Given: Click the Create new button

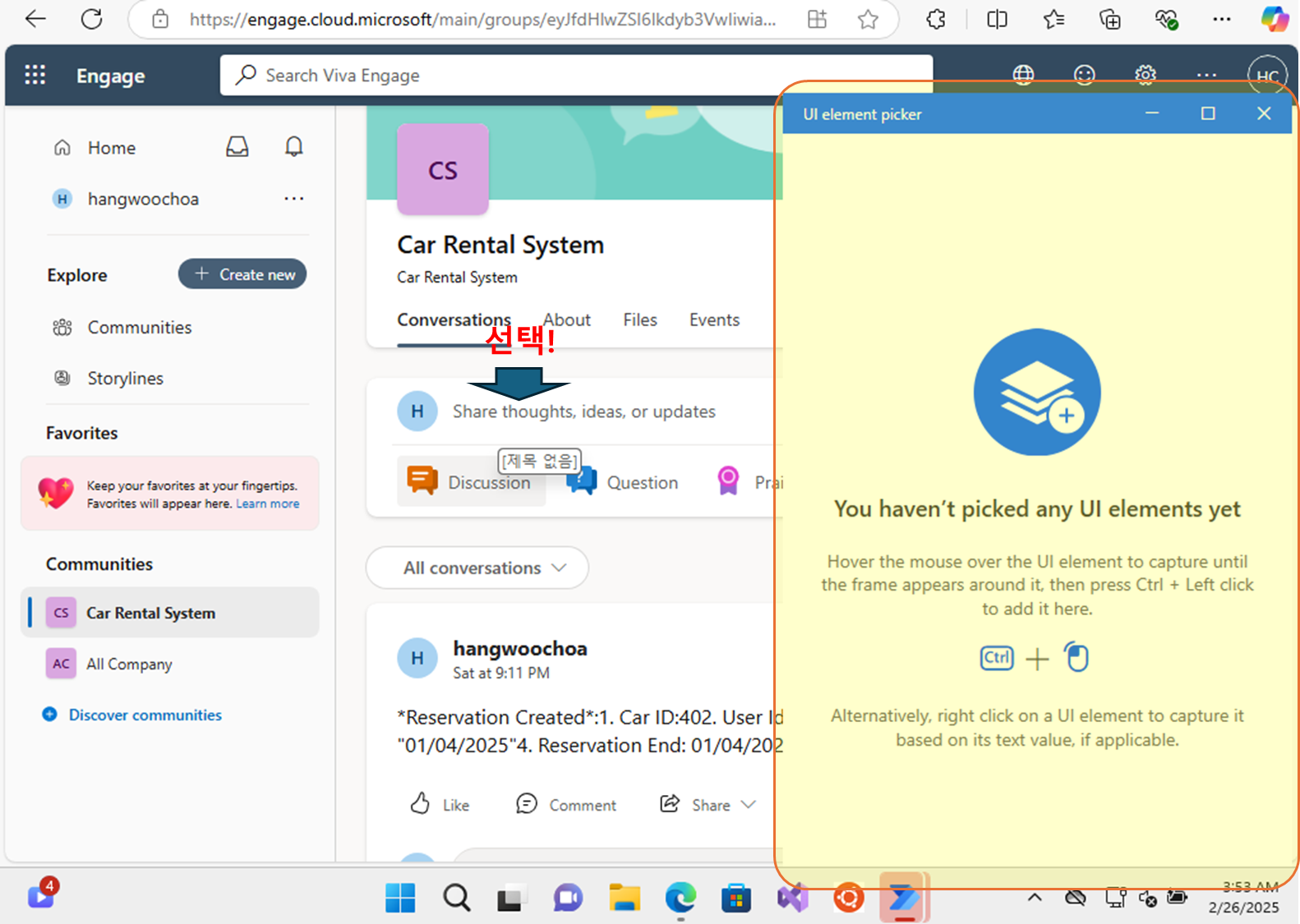Looking at the screenshot, I should click(x=242, y=274).
